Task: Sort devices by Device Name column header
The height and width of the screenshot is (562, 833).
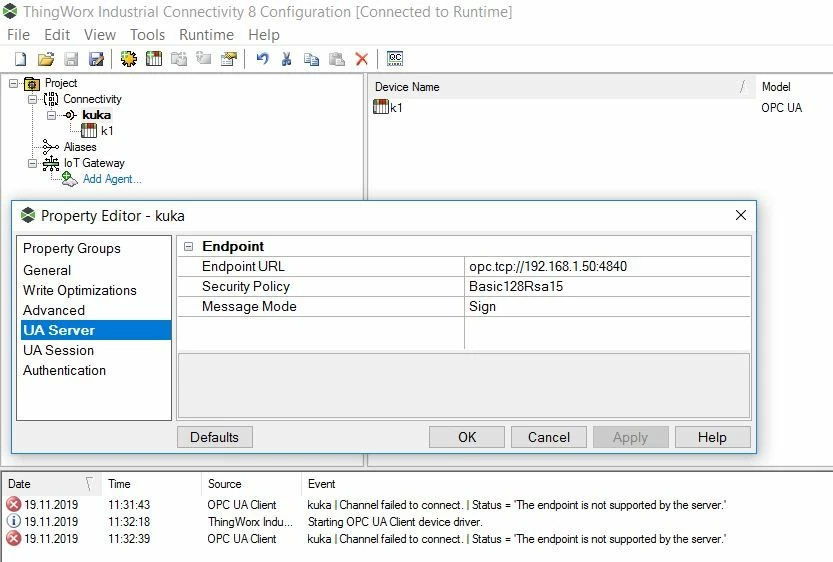Action: pos(562,87)
